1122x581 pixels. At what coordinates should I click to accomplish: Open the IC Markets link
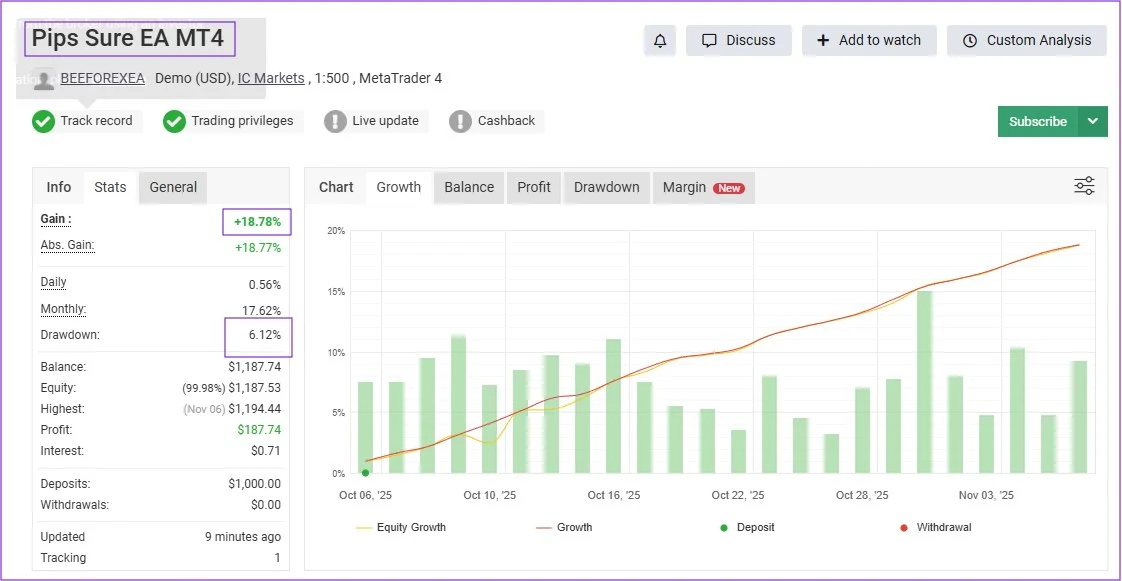click(271, 78)
